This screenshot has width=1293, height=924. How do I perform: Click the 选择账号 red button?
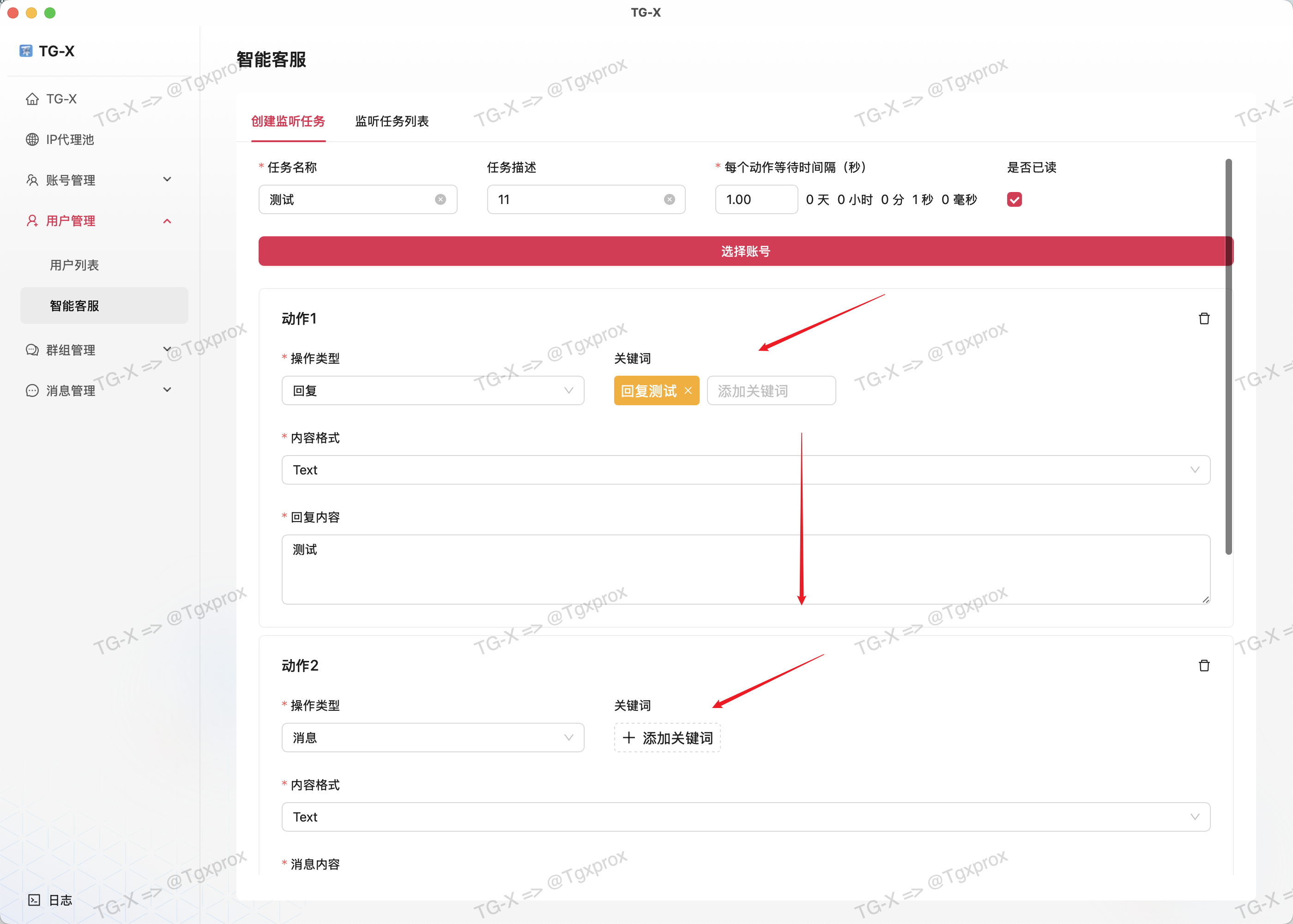[745, 251]
